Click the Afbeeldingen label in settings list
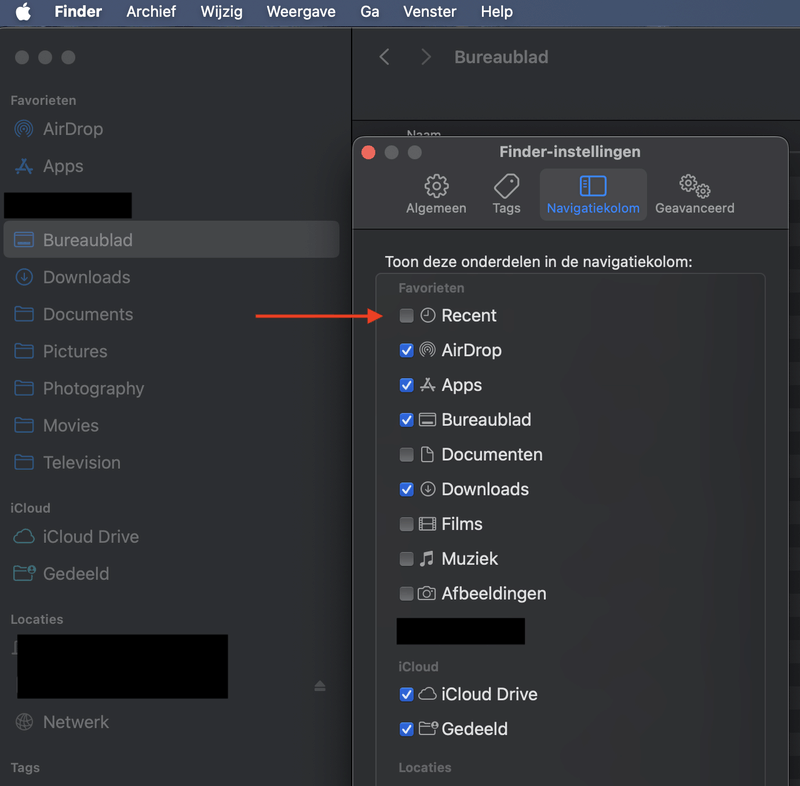The height and width of the screenshot is (786, 800). click(494, 594)
